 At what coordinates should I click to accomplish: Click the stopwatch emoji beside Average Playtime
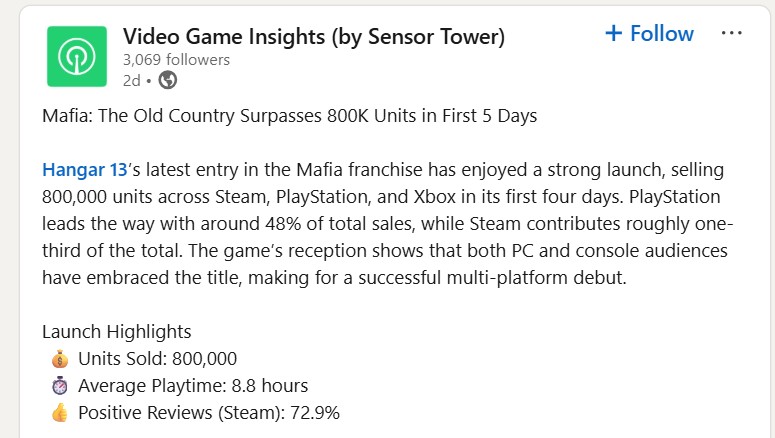[60, 386]
